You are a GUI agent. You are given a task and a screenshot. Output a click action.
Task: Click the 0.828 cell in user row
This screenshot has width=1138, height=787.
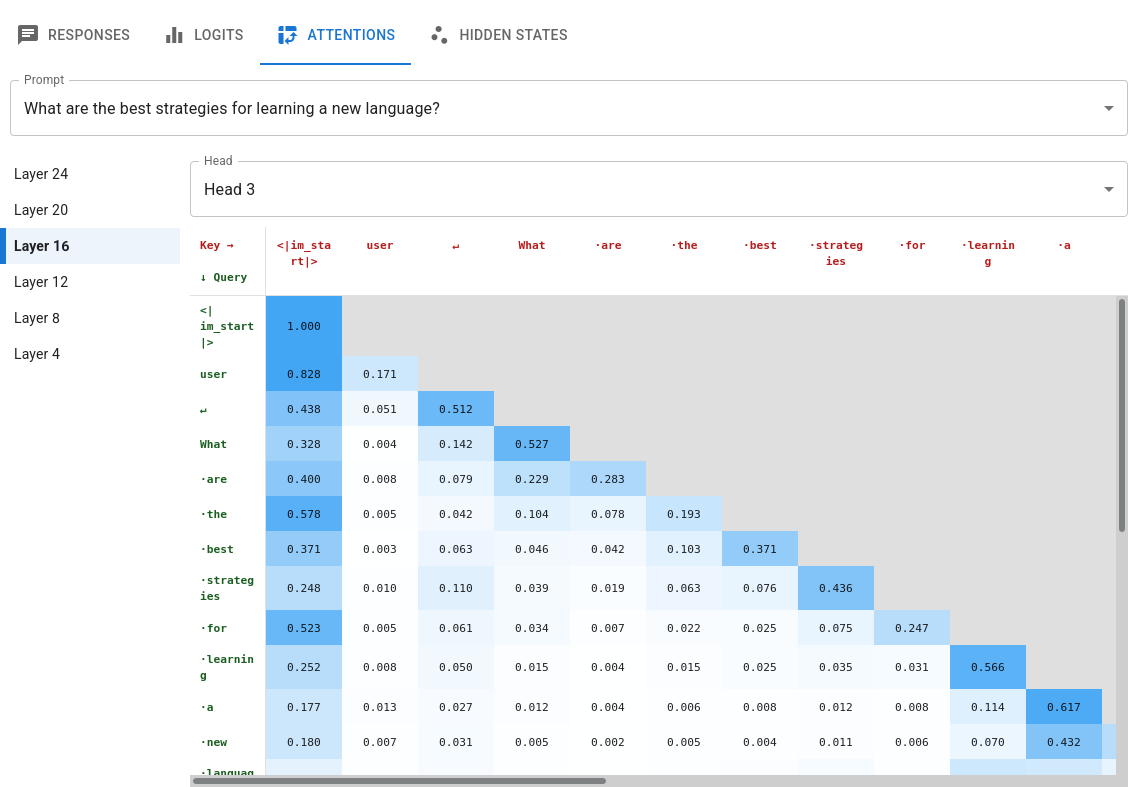point(303,374)
